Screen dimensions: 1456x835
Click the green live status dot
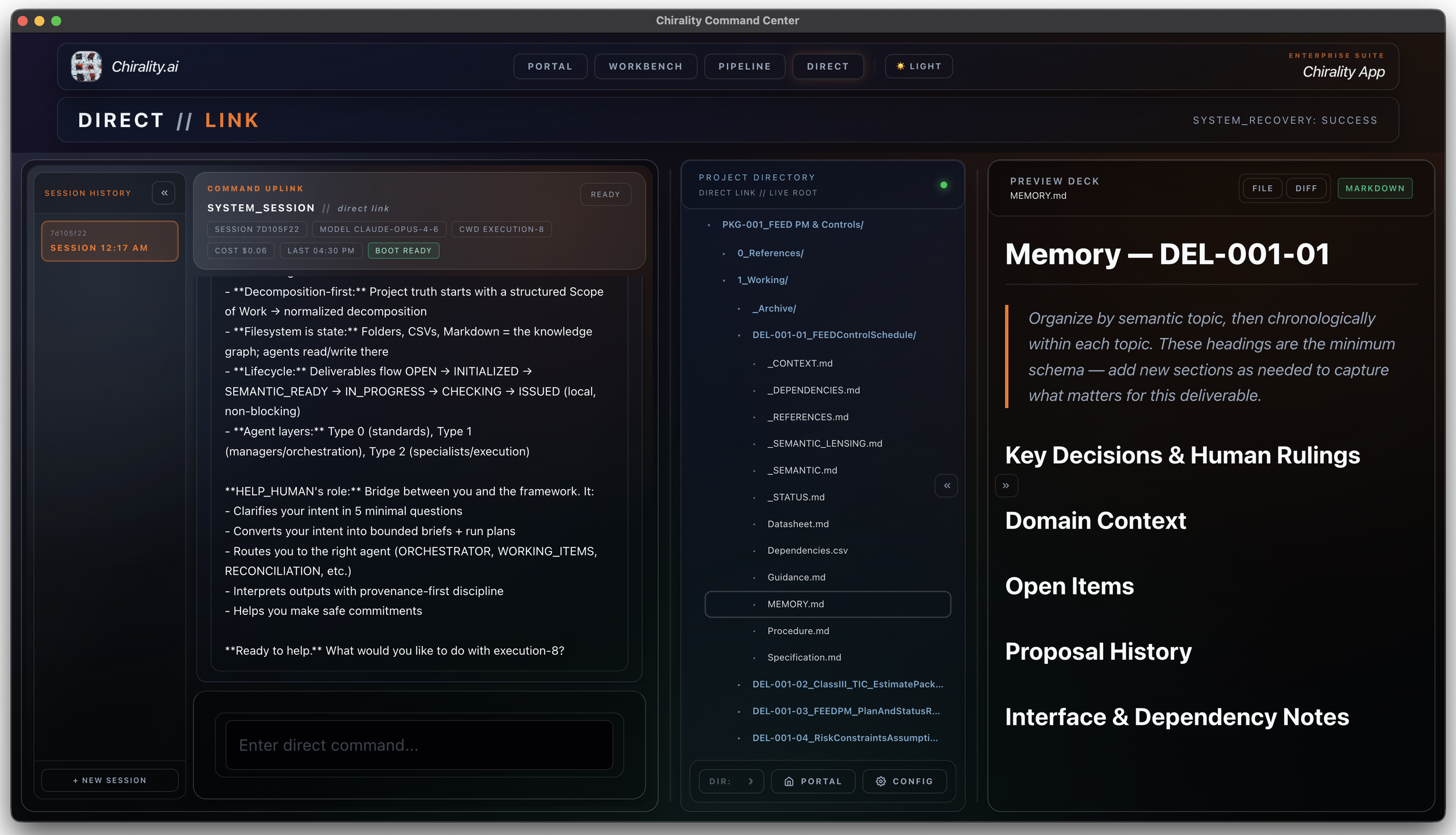(943, 185)
